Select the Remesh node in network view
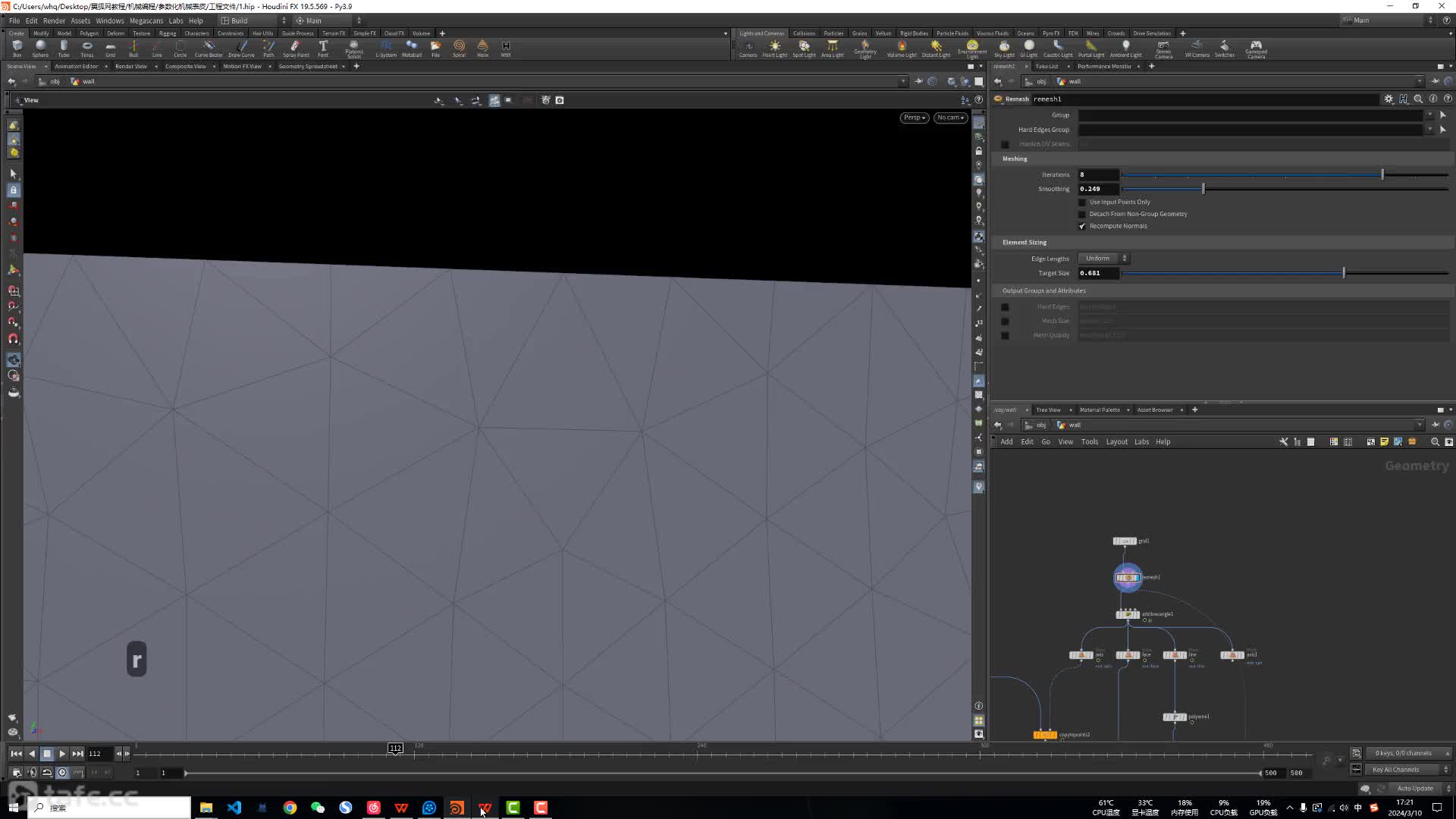1456x819 pixels. pyautogui.click(x=1126, y=577)
